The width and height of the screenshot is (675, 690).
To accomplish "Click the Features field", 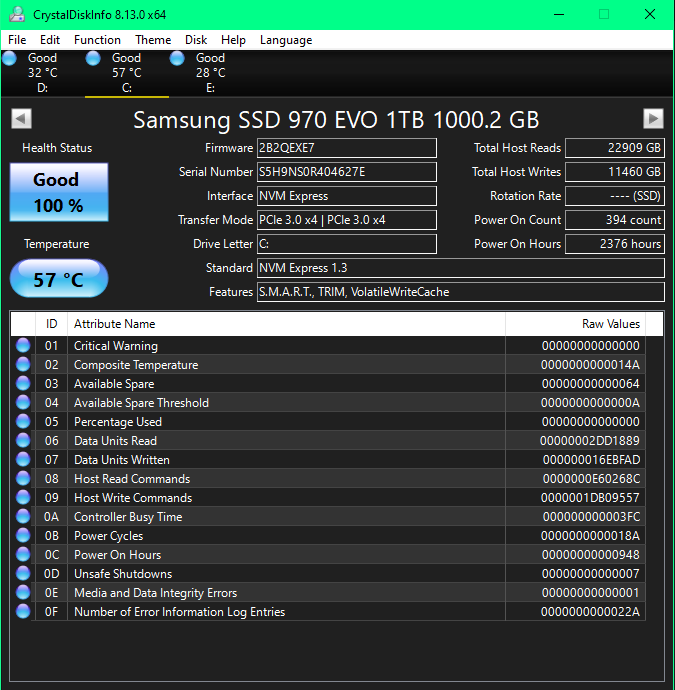I will tap(461, 292).
